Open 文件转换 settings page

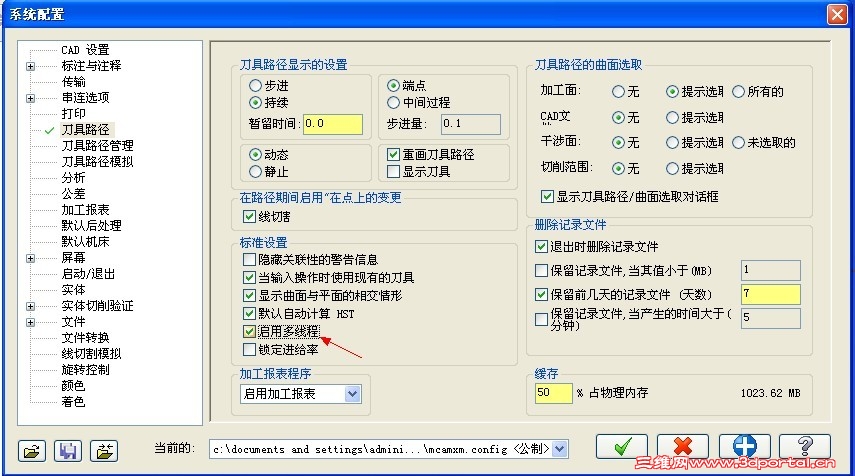pos(85,338)
